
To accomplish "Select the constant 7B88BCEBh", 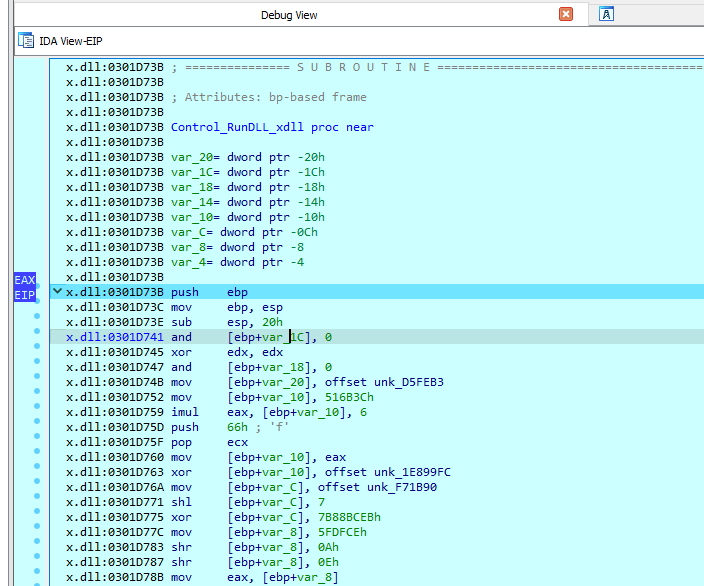I will (349, 517).
